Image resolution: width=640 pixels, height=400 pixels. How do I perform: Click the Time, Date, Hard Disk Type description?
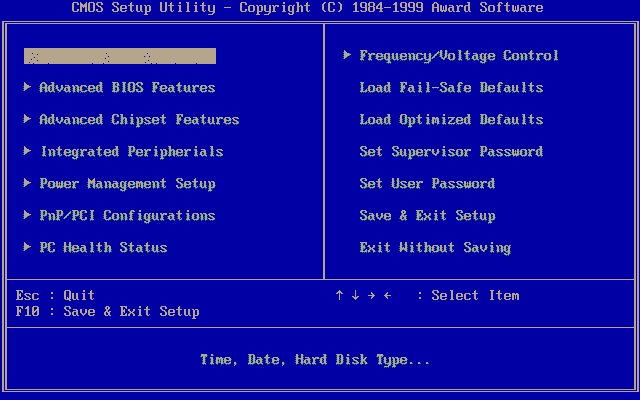point(315,360)
